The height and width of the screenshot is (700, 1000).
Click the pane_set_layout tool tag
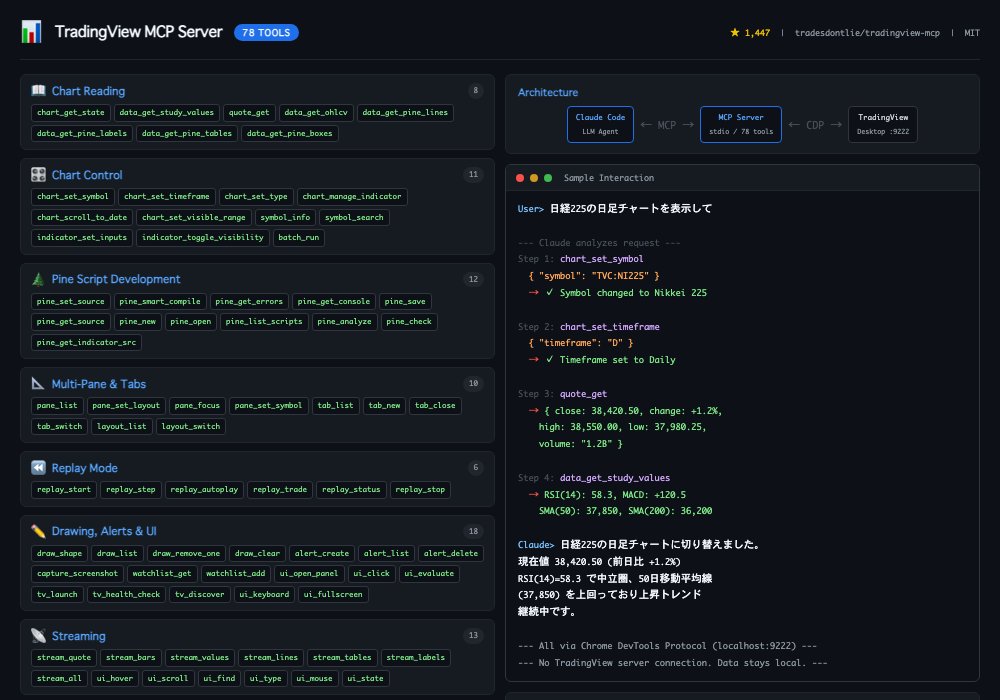pyautogui.click(x=126, y=405)
